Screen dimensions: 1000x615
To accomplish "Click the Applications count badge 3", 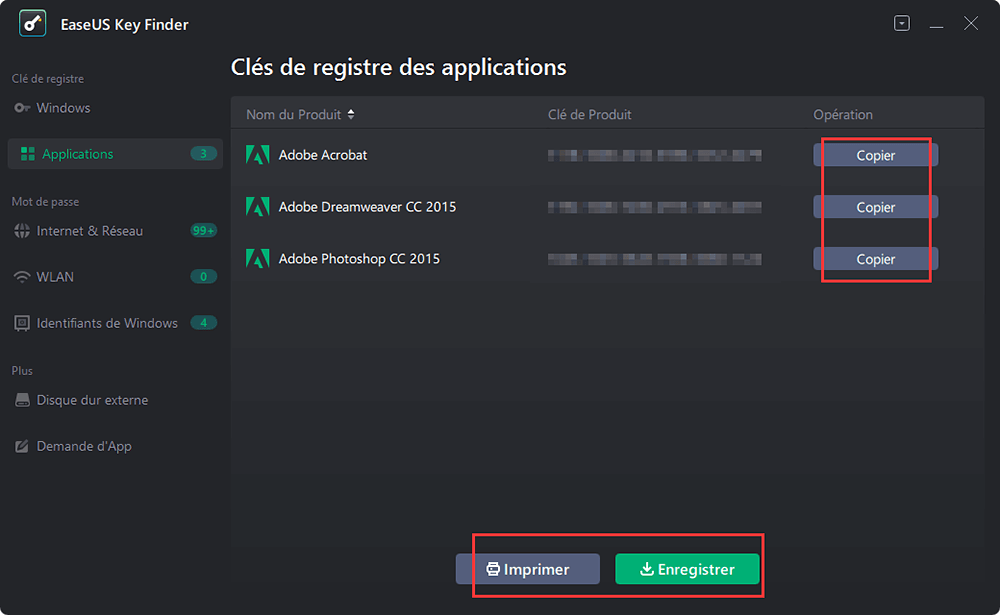I will coord(203,154).
